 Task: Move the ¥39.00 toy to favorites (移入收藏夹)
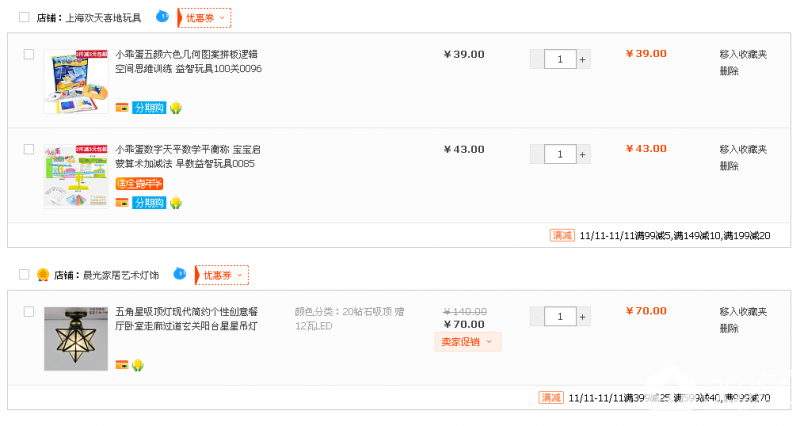(742, 54)
